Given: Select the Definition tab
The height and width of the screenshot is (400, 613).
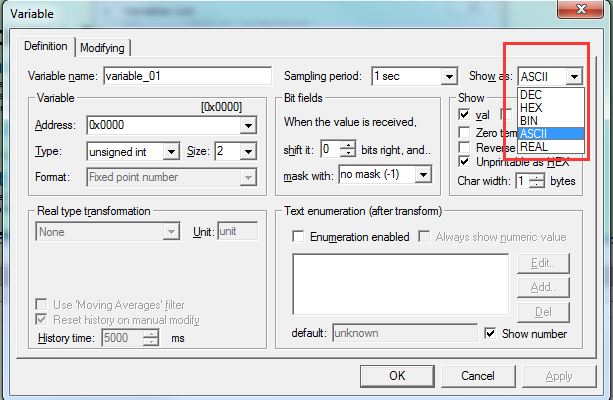Looking at the screenshot, I should [x=45, y=46].
